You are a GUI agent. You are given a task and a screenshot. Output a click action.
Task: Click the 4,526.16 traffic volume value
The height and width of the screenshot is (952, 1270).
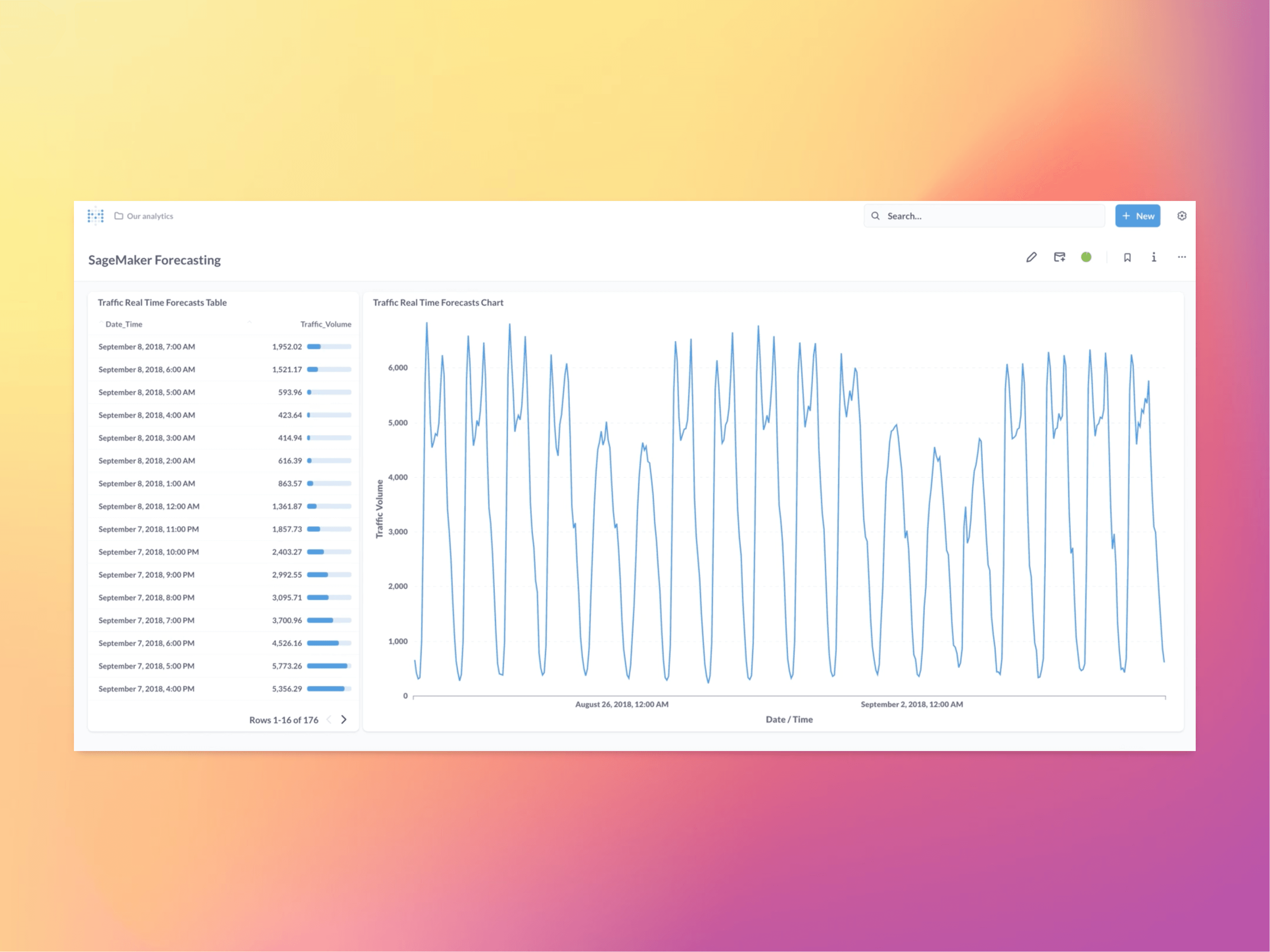pos(286,643)
